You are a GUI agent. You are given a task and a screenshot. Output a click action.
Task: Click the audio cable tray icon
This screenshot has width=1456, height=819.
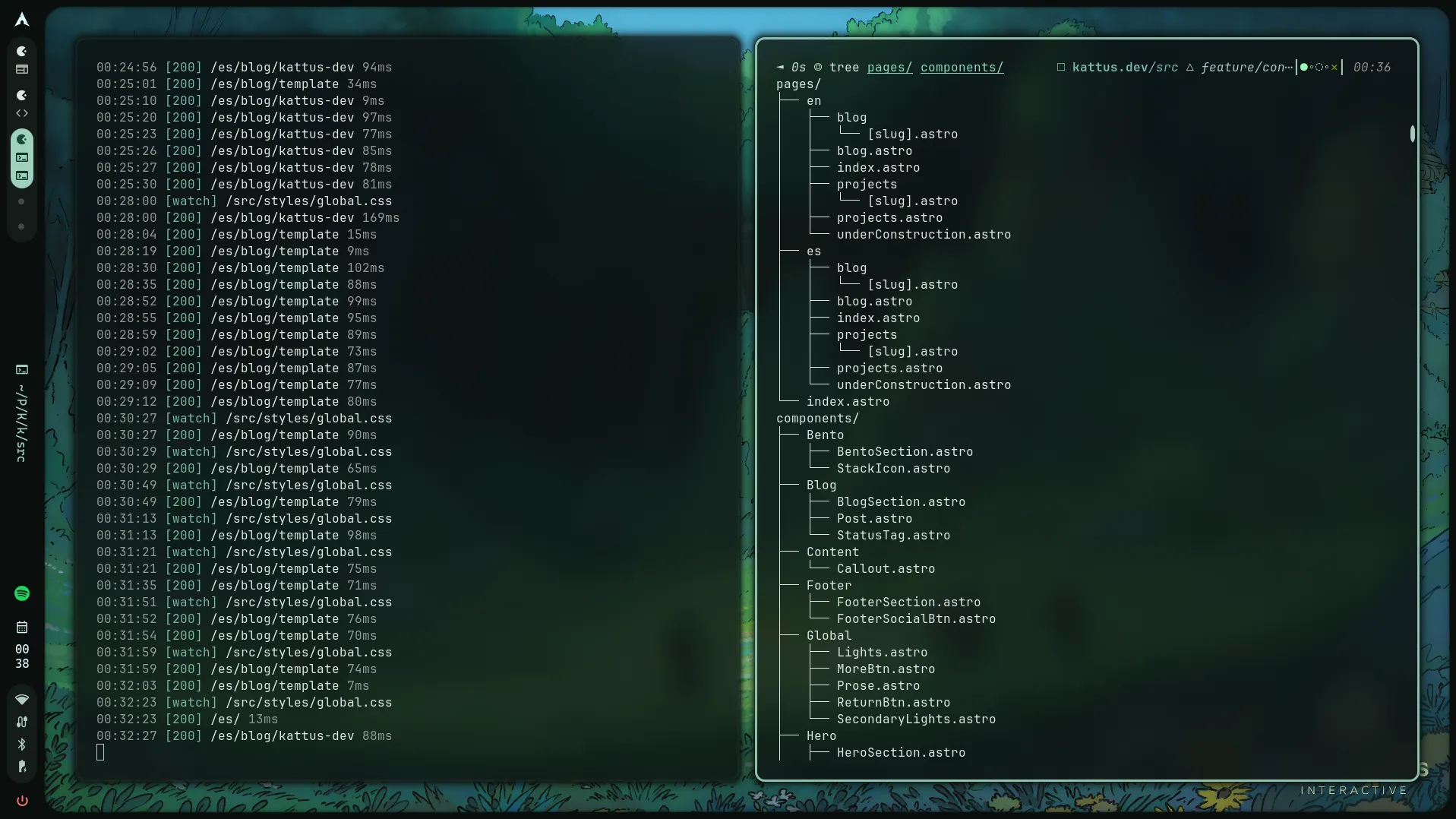tap(22, 722)
